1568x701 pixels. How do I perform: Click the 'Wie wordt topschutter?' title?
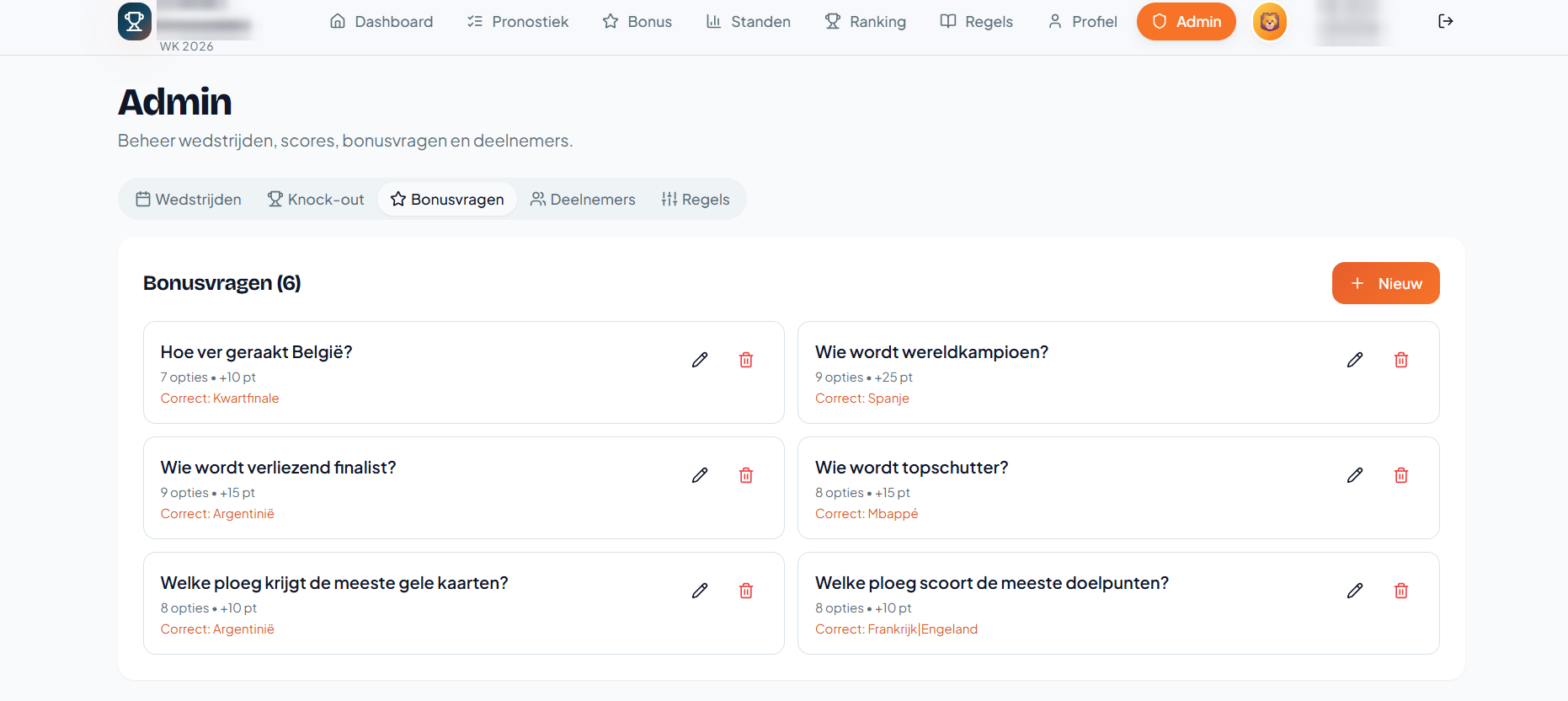tap(912, 468)
